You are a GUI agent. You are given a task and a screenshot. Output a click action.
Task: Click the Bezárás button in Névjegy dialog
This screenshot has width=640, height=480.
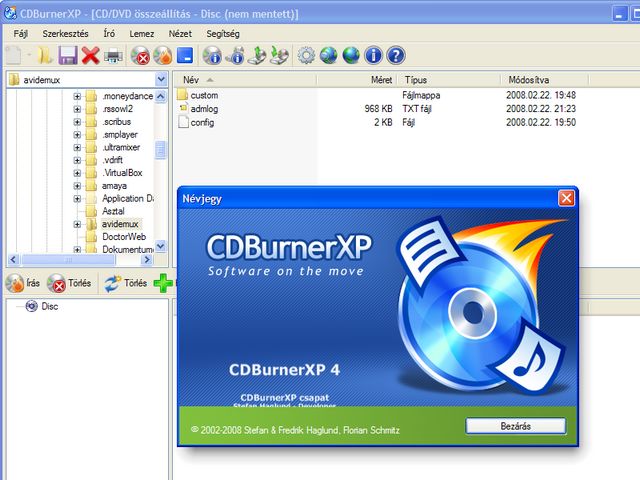[516, 426]
